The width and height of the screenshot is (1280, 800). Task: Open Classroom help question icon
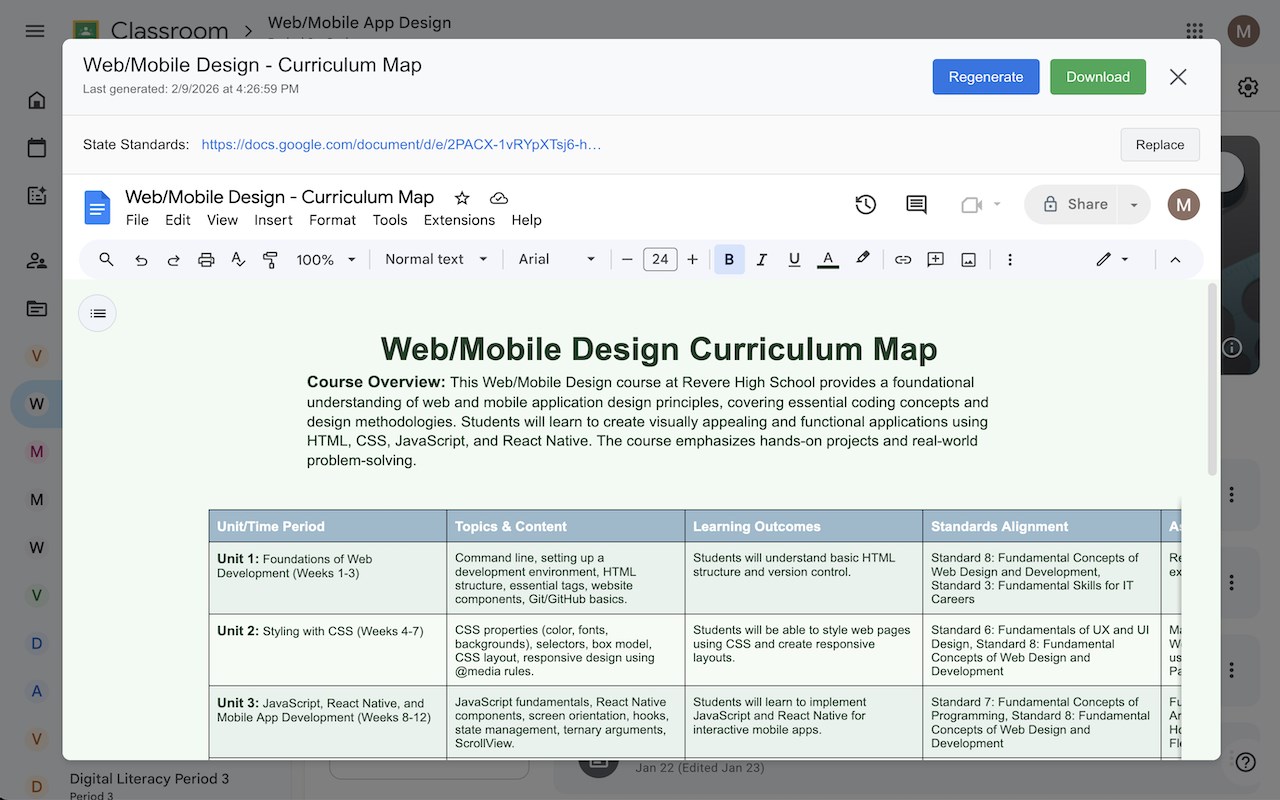tap(1245, 762)
